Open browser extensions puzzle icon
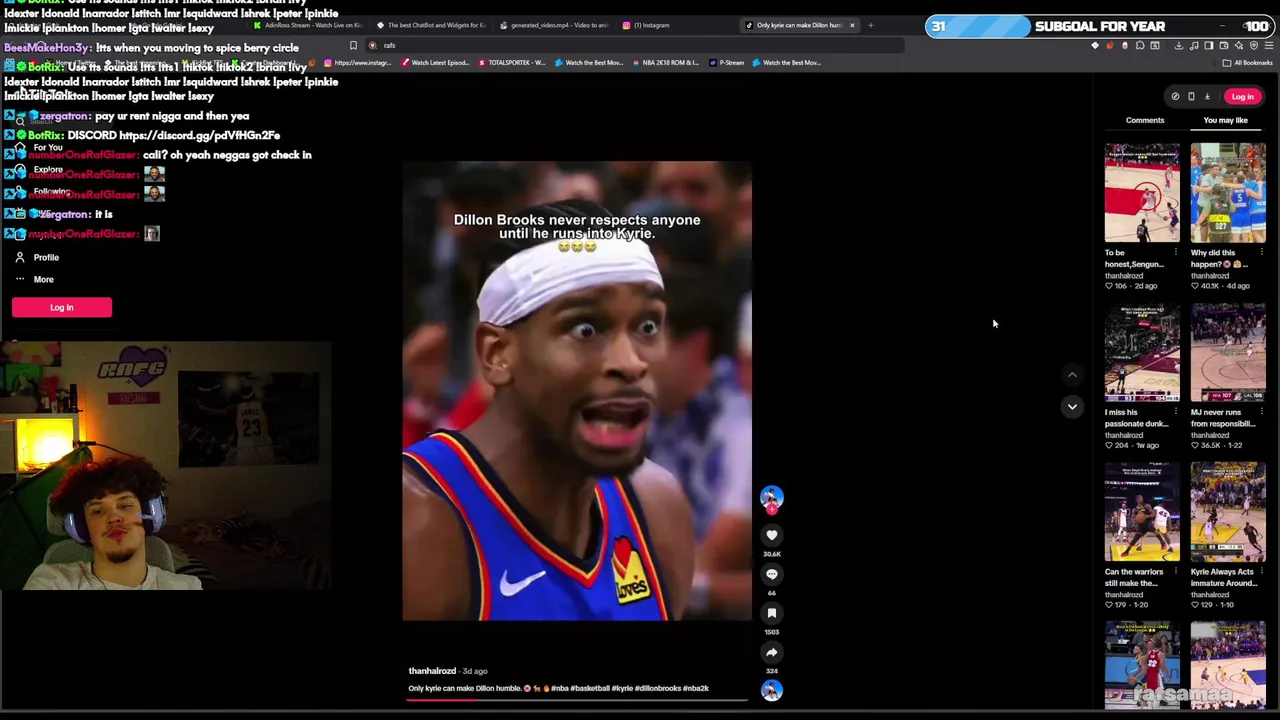 (x=1140, y=45)
